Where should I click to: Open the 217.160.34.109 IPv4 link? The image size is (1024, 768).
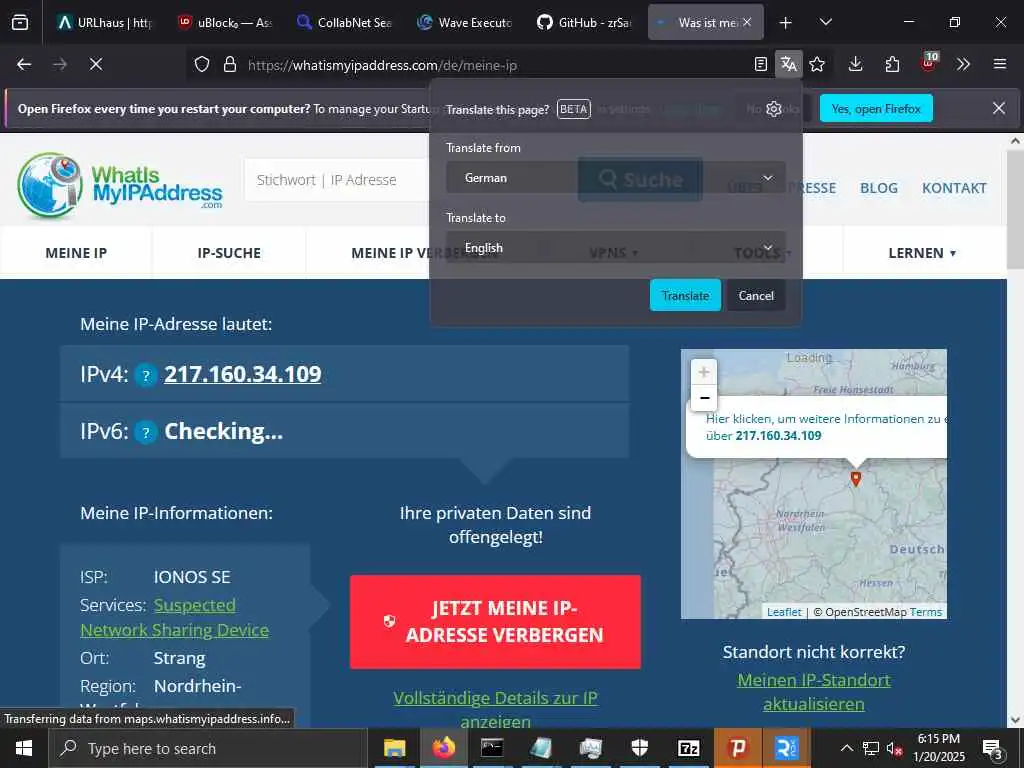(x=242, y=374)
